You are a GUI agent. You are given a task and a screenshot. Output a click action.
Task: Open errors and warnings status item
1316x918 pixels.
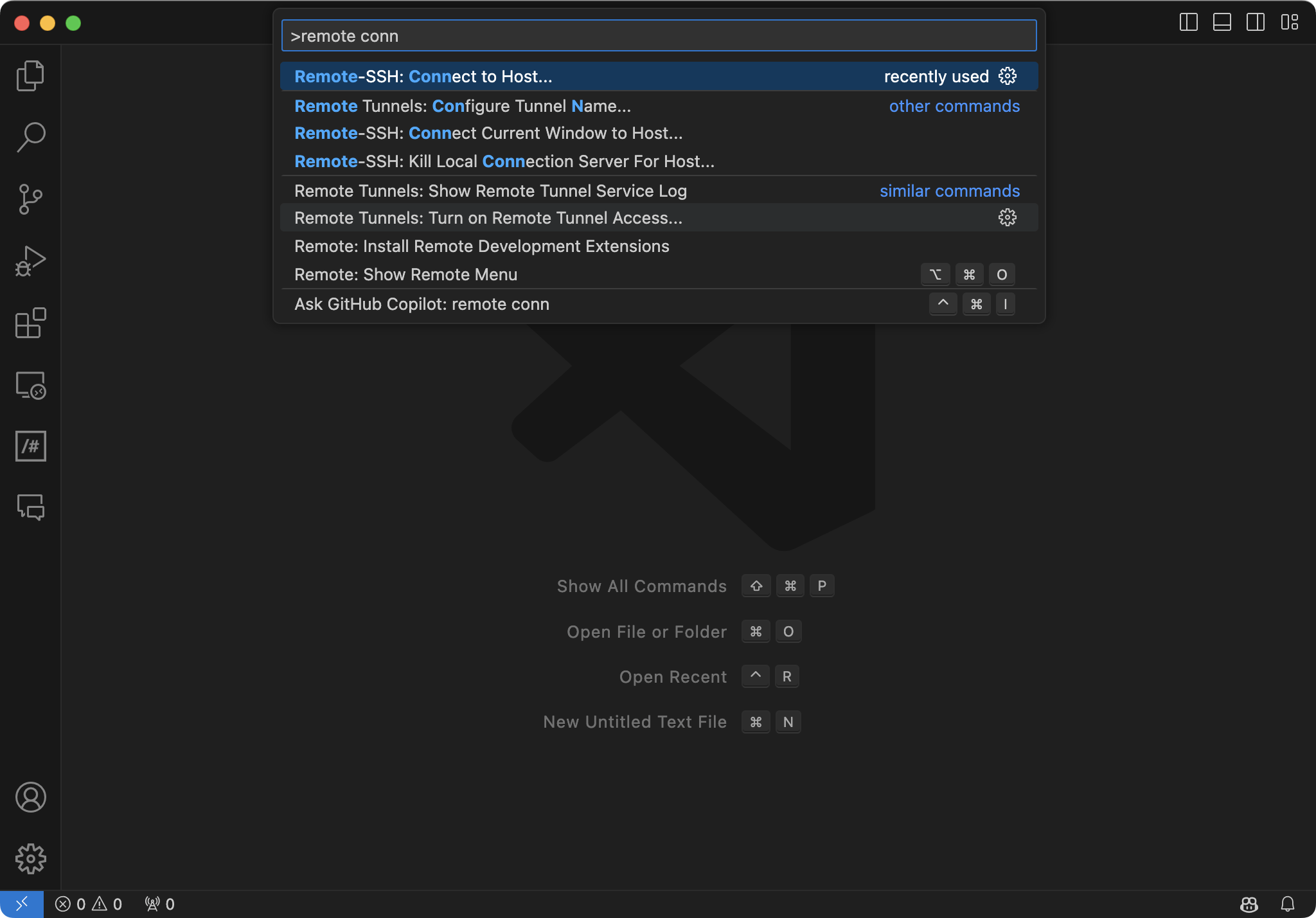(x=89, y=904)
